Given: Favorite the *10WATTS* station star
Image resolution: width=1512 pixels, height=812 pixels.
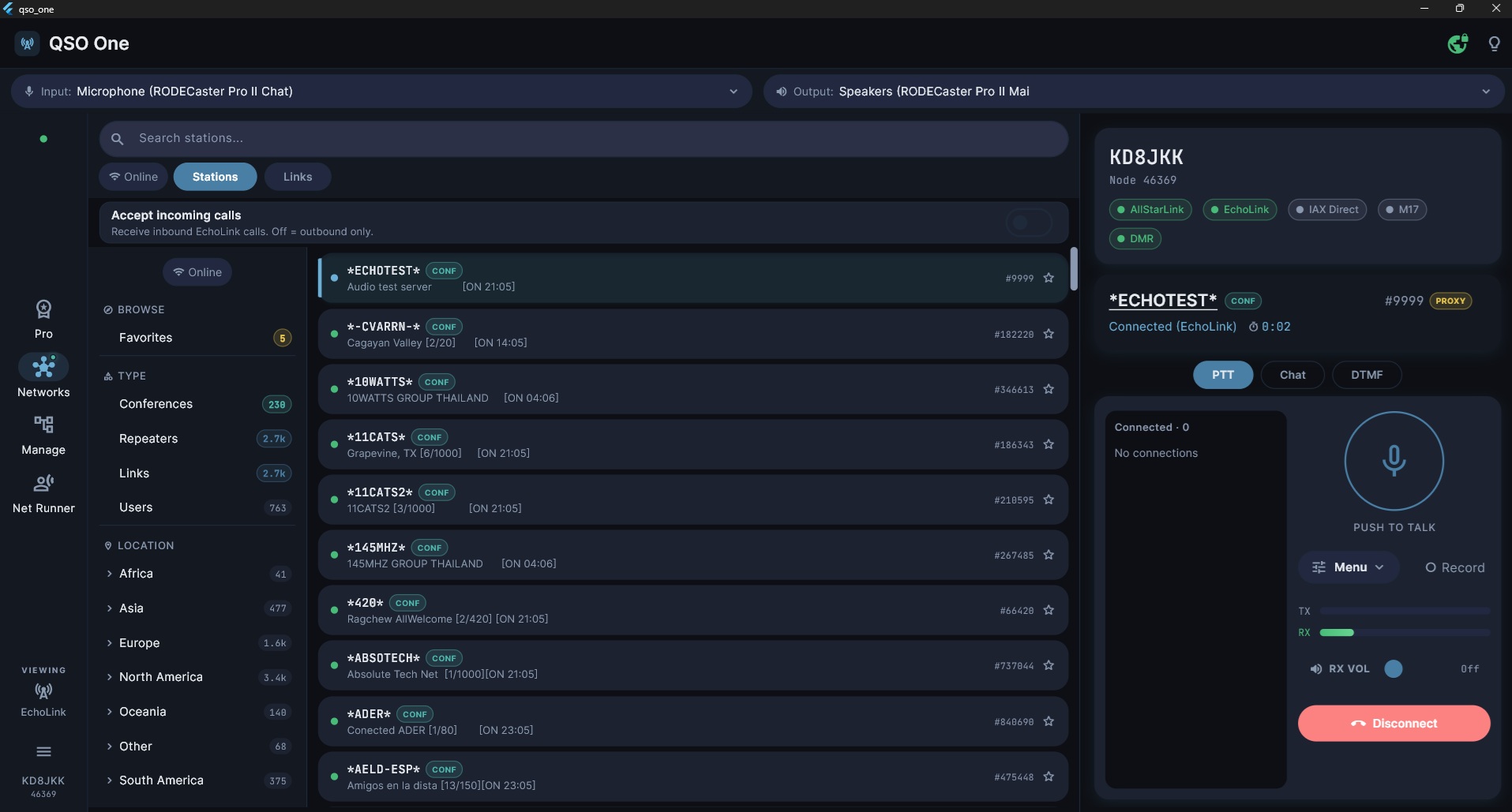Looking at the screenshot, I should pos(1049,389).
